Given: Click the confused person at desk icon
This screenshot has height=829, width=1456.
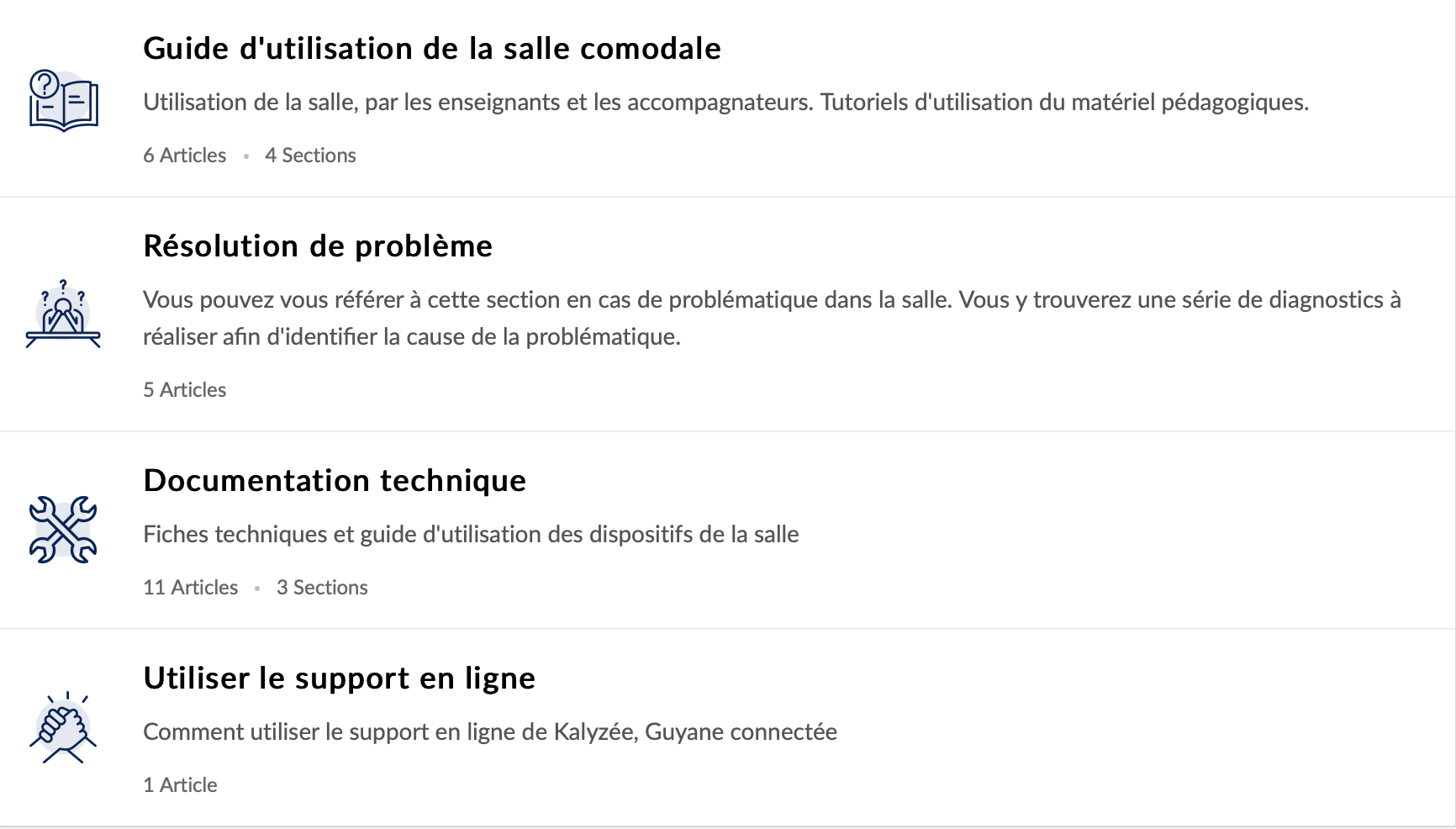Looking at the screenshot, I should point(63,314).
